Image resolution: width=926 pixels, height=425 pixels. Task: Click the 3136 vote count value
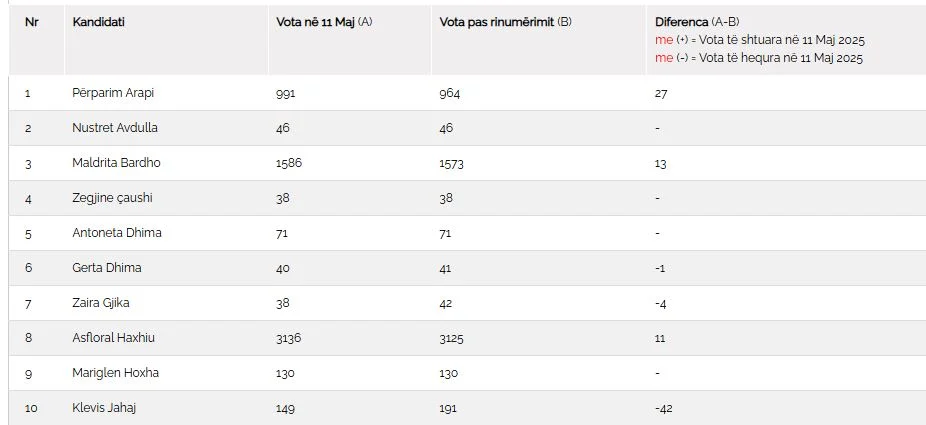point(288,338)
